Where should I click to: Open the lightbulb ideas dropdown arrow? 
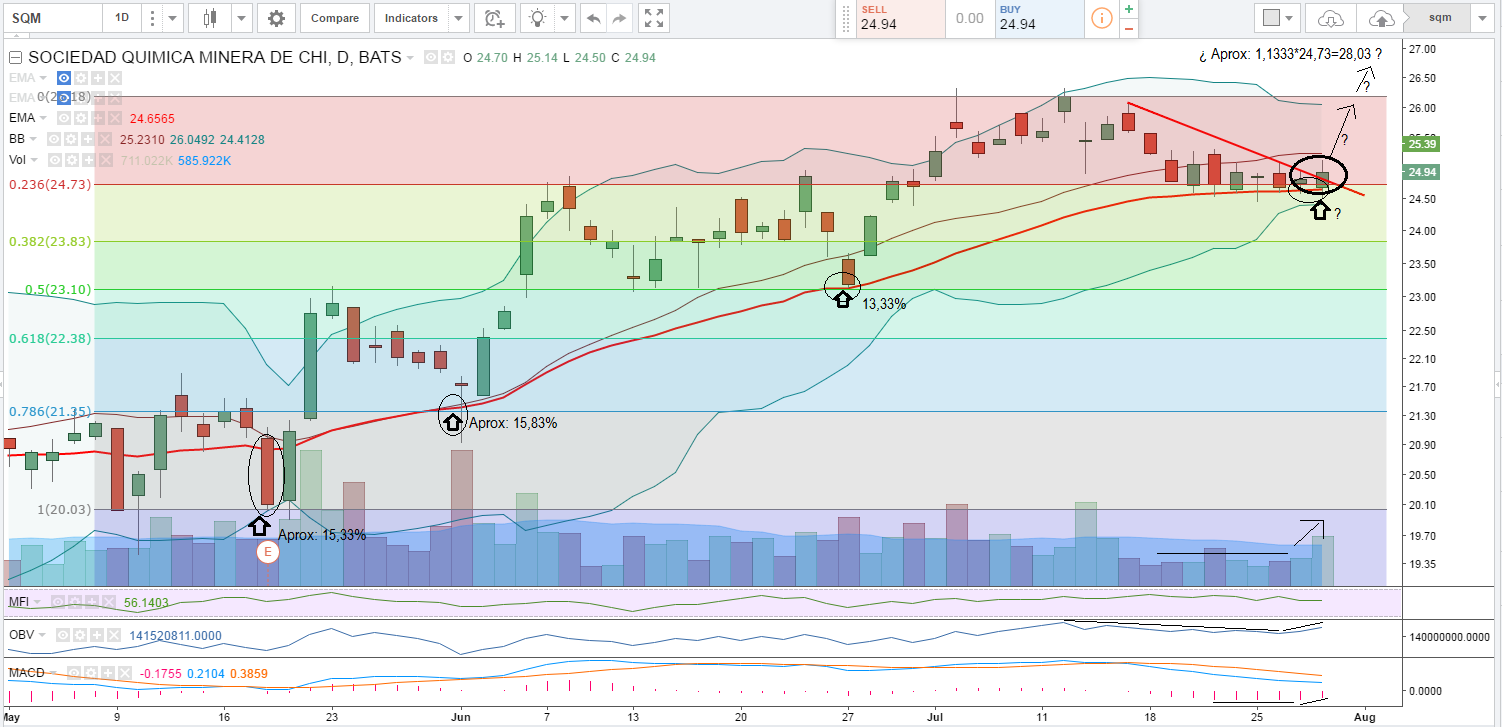click(565, 18)
